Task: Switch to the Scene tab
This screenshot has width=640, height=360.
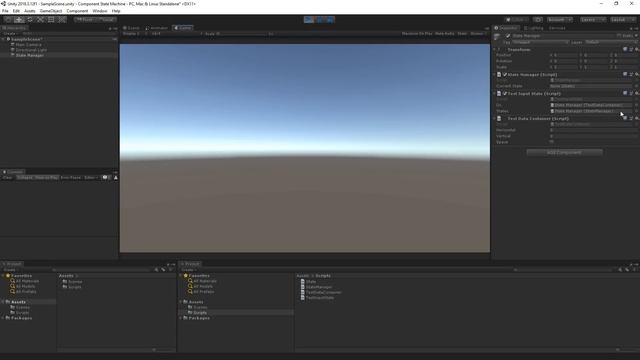Action: tap(131, 28)
